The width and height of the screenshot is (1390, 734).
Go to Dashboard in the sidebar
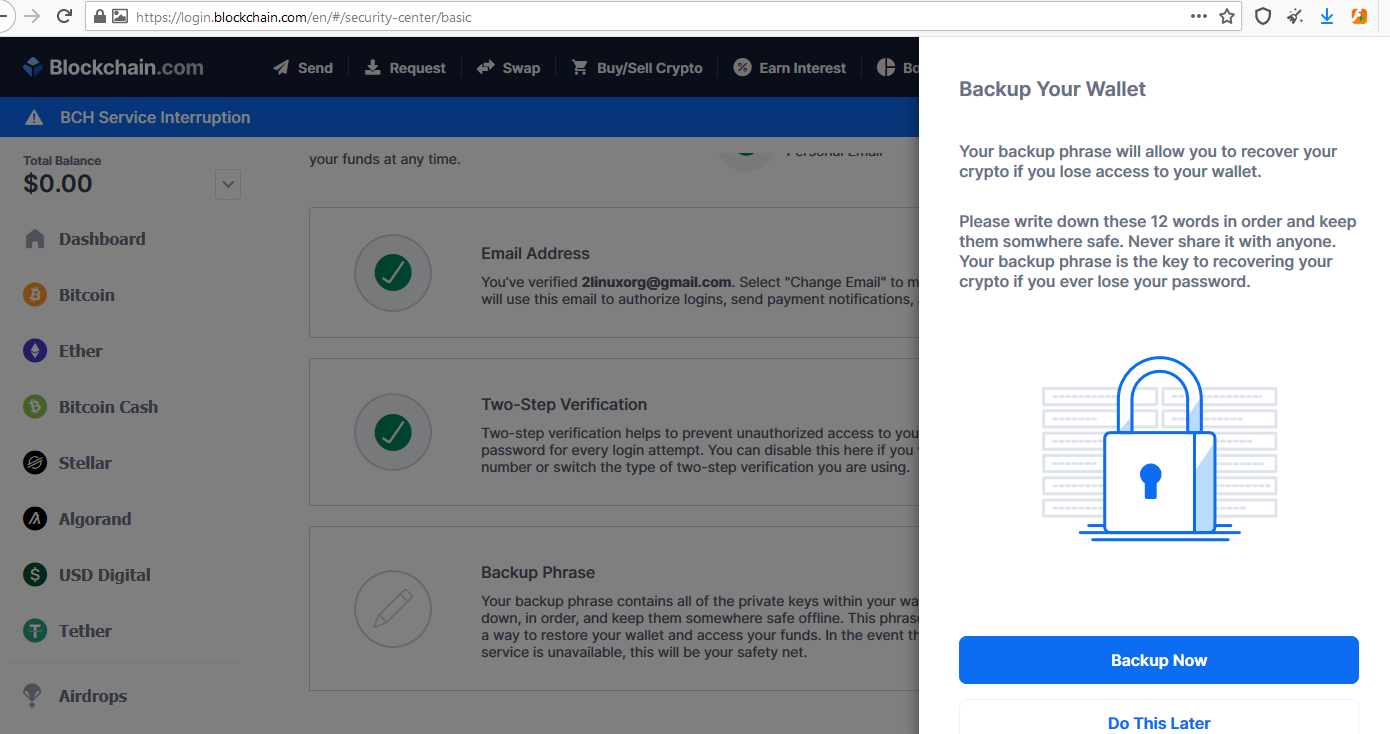(102, 239)
